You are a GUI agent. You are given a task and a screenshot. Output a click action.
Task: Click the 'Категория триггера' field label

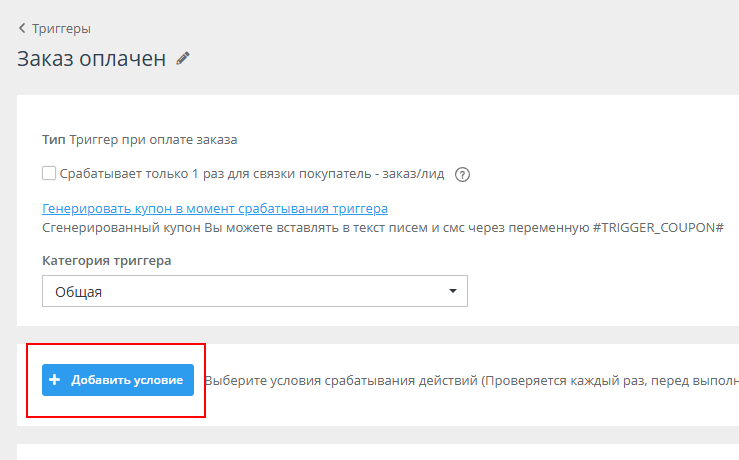107,261
